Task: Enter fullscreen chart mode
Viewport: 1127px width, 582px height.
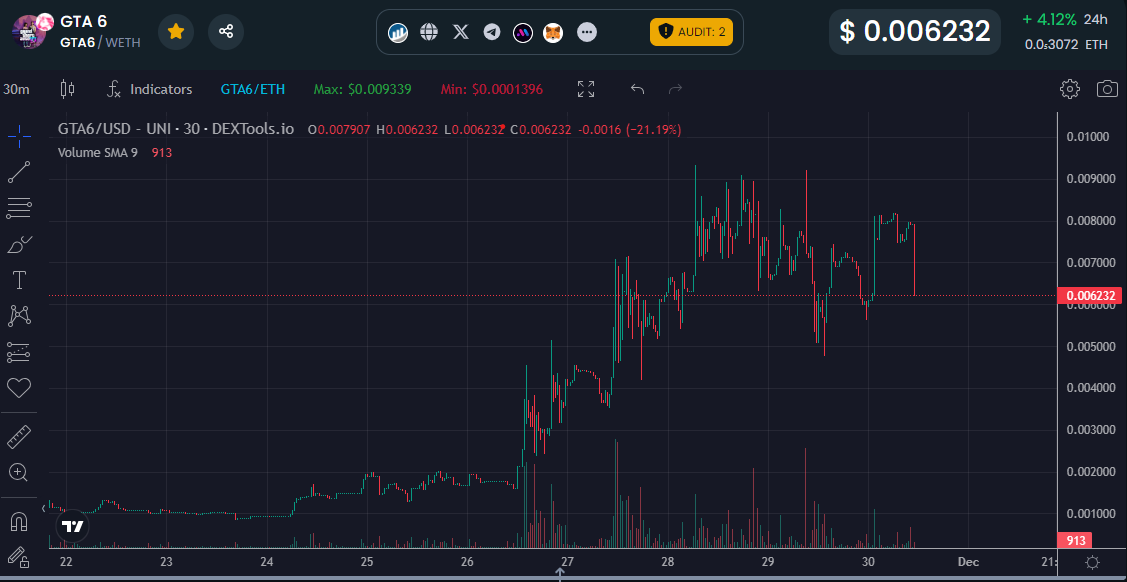Action: (x=586, y=89)
